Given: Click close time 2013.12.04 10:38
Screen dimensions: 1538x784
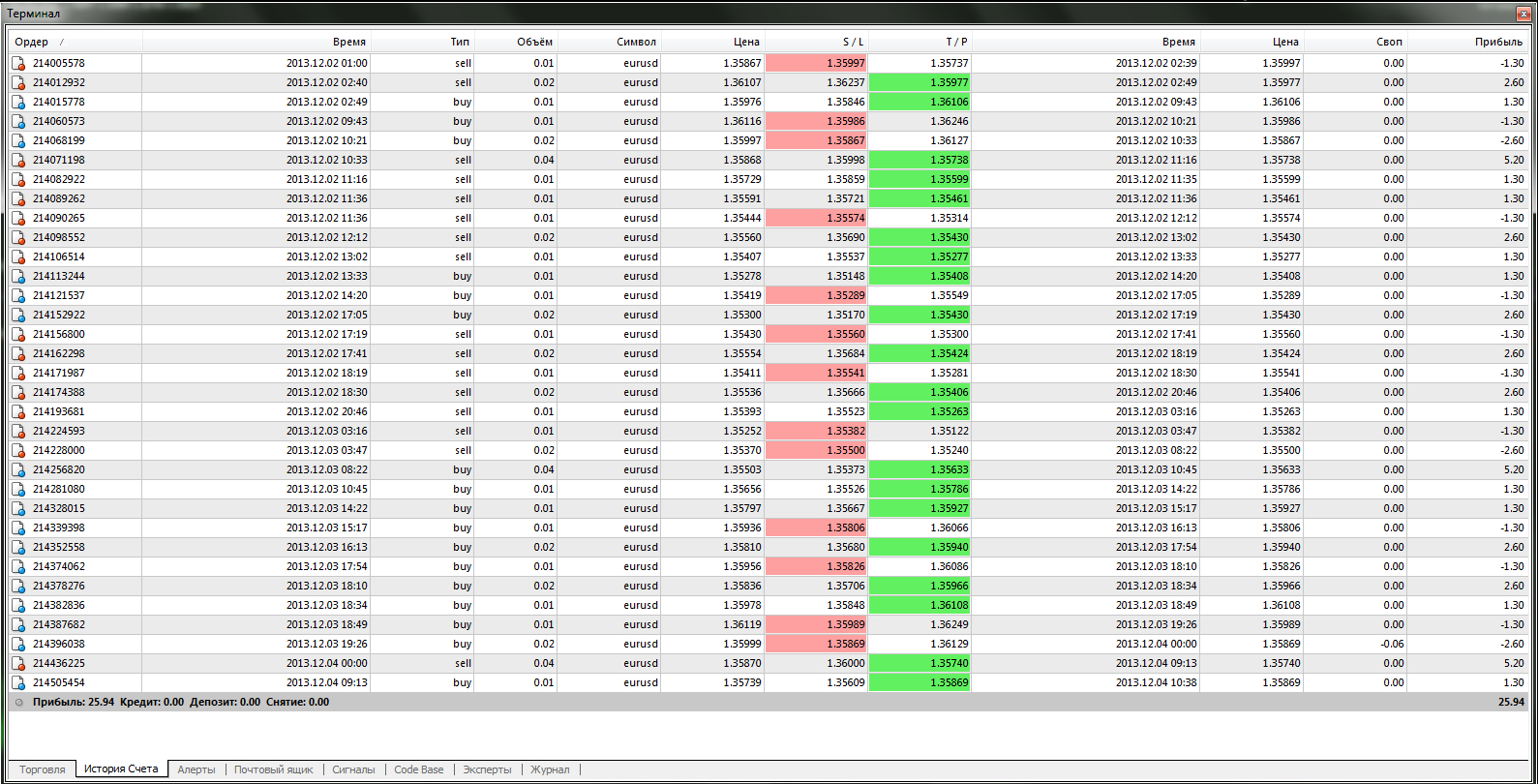Looking at the screenshot, I should click(1156, 682).
